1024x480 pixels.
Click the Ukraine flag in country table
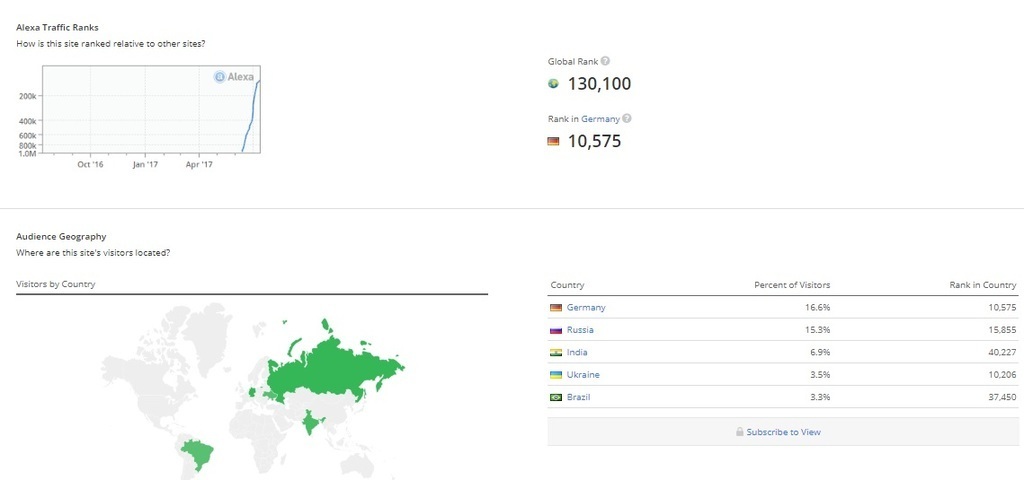click(x=556, y=375)
